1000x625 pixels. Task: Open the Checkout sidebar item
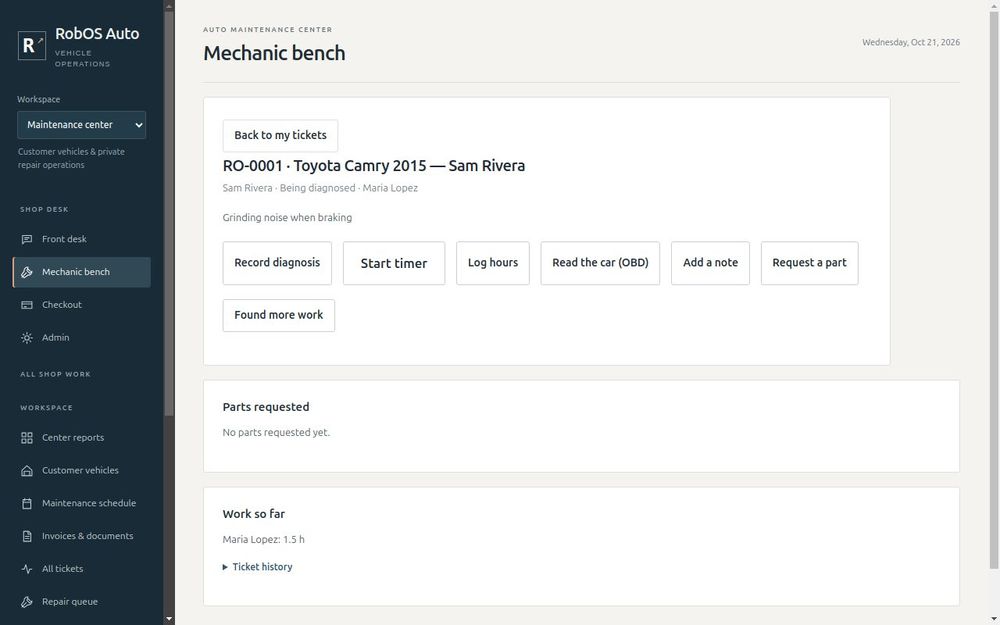click(82, 305)
